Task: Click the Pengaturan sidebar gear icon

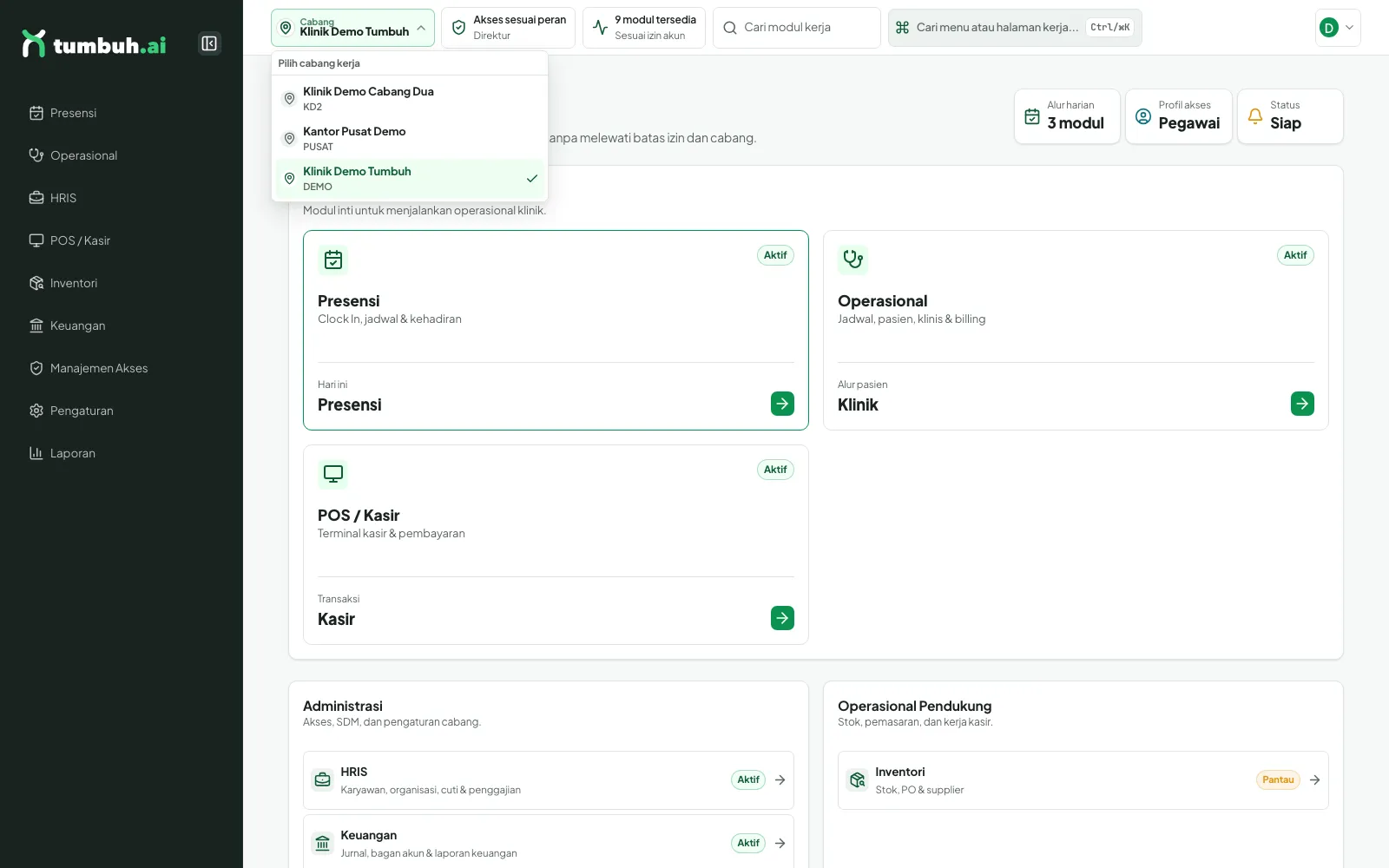Action: coord(36,411)
